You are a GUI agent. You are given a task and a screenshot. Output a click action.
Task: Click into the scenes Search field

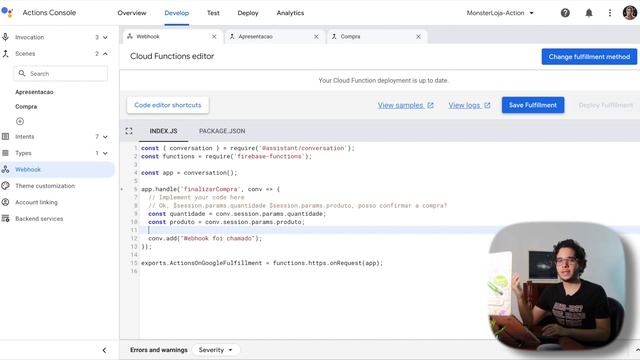[x=61, y=73]
